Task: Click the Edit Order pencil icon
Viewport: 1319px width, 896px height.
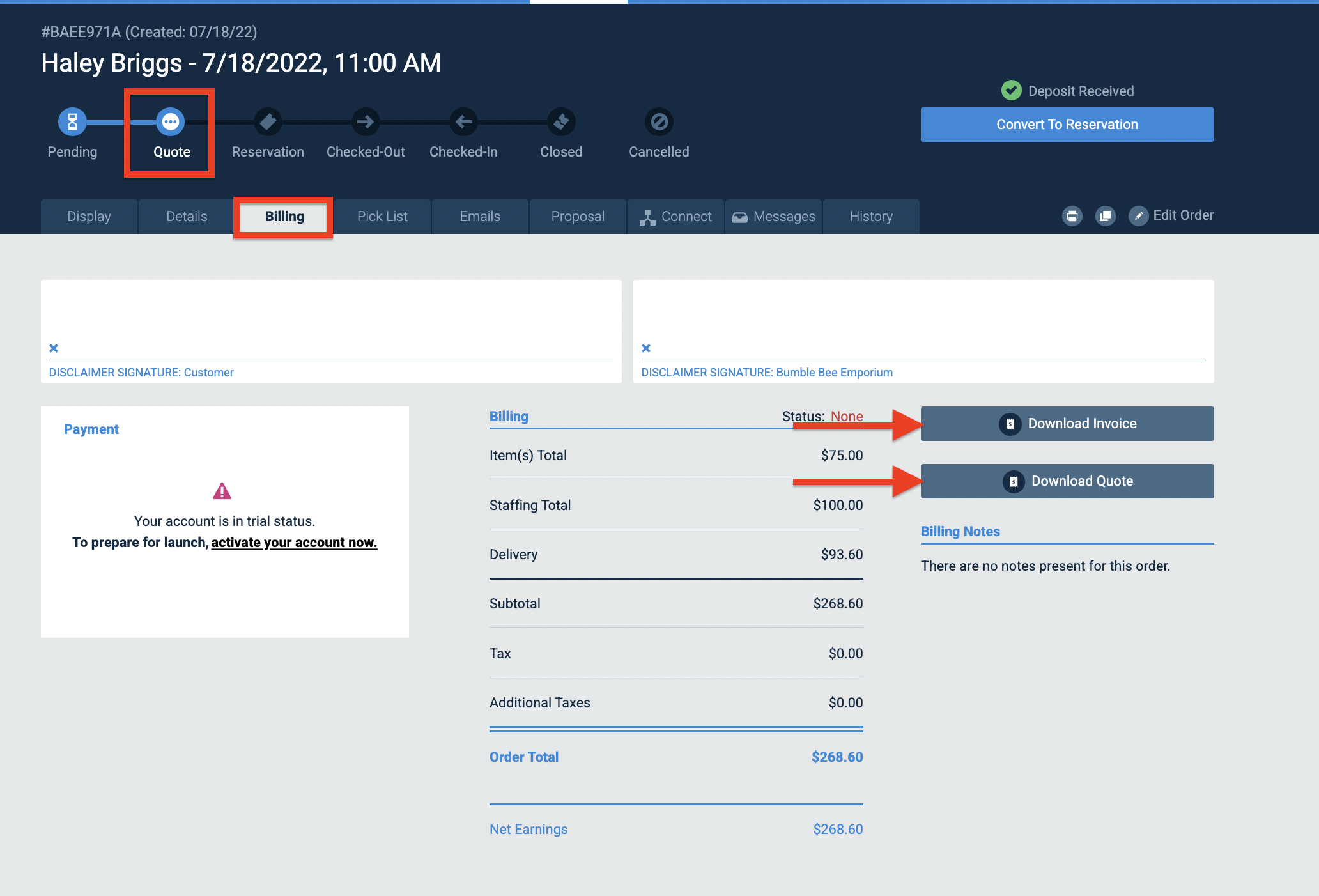Action: [1139, 216]
